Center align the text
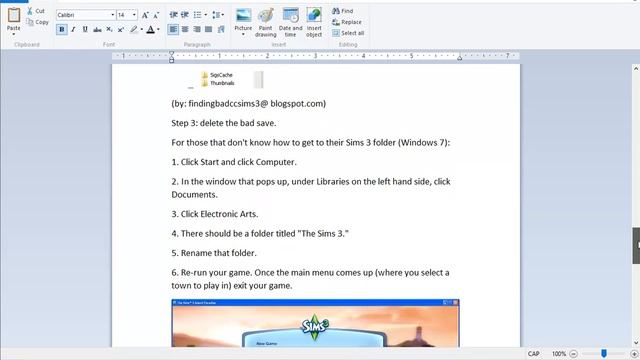This screenshot has height=360, width=640. point(185,29)
